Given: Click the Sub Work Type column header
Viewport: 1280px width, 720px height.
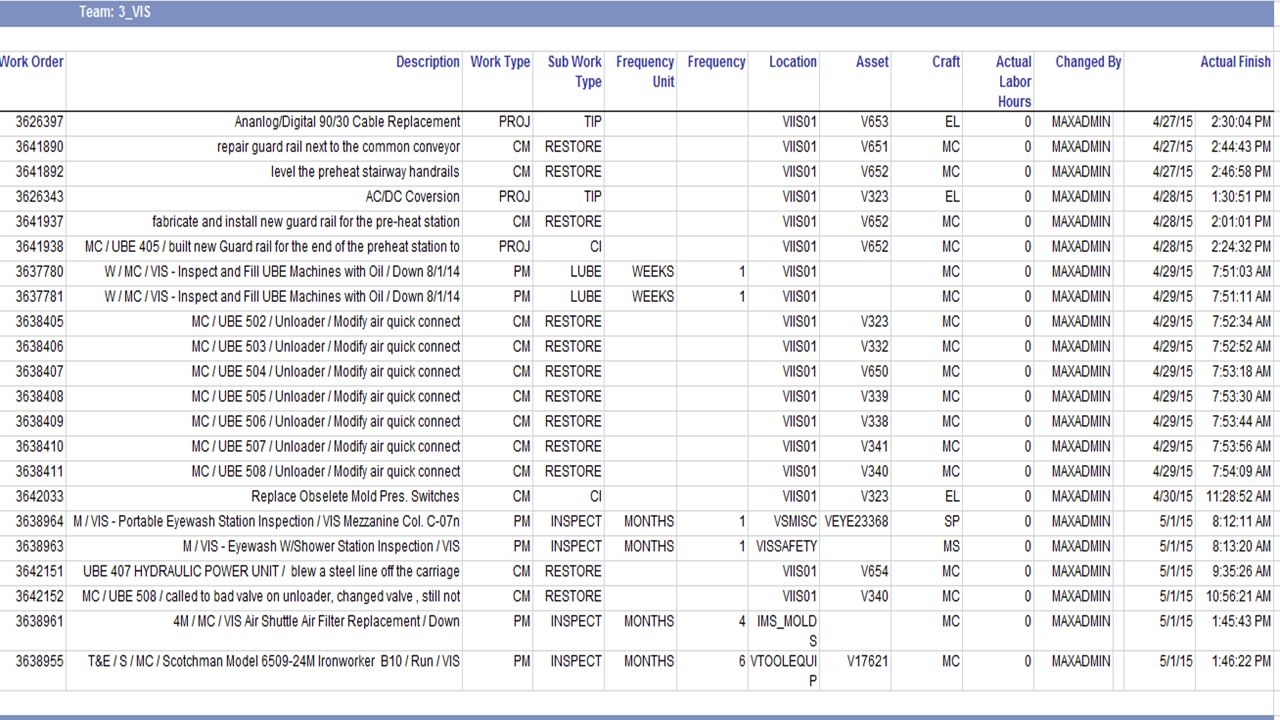Looking at the screenshot, I should (x=575, y=72).
